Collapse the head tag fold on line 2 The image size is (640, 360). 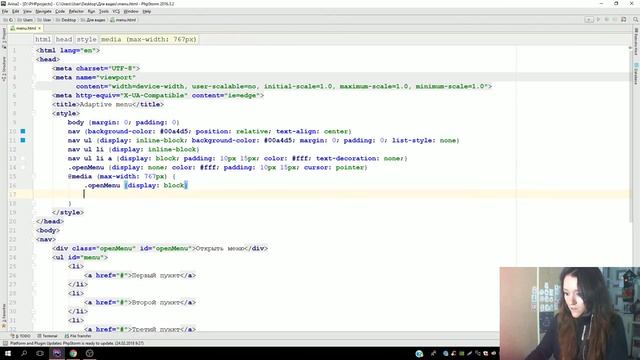35,59
